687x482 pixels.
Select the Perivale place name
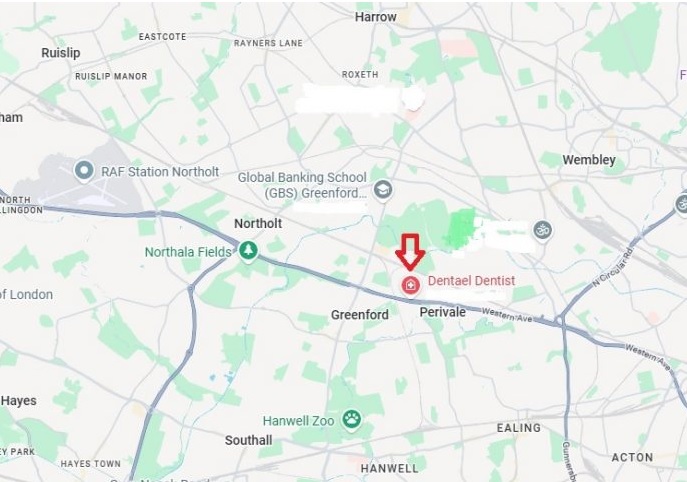click(x=443, y=312)
